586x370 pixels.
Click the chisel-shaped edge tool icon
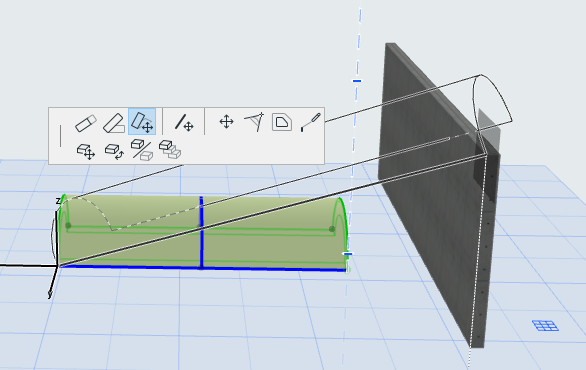(x=311, y=122)
